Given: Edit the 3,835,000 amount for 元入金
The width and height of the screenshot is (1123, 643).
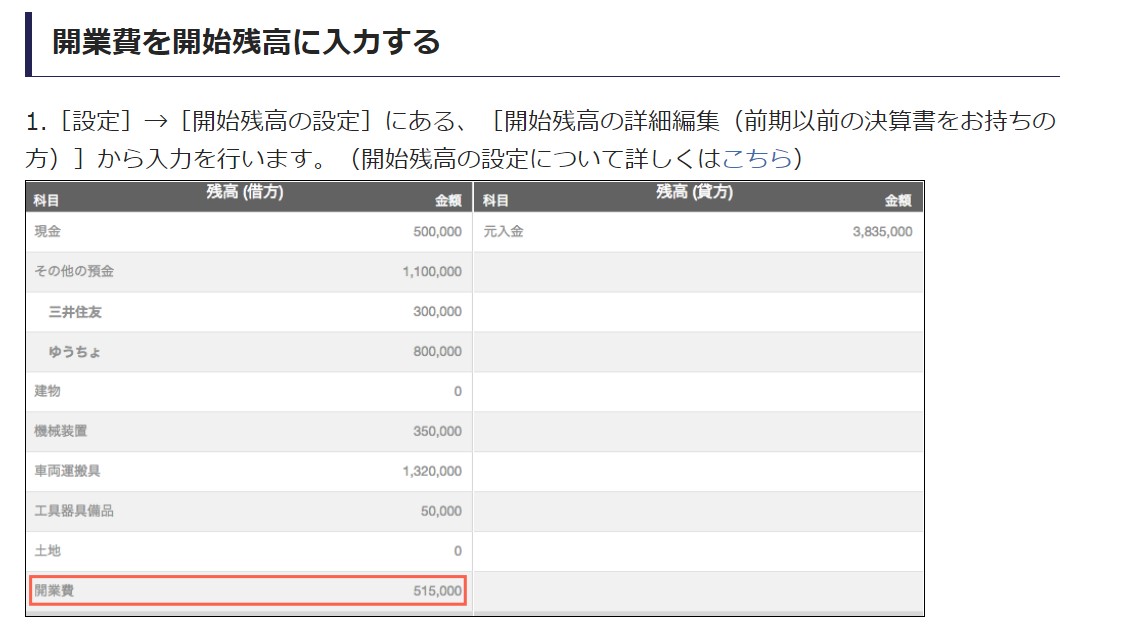Looking at the screenshot, I should tap(882, 231).
